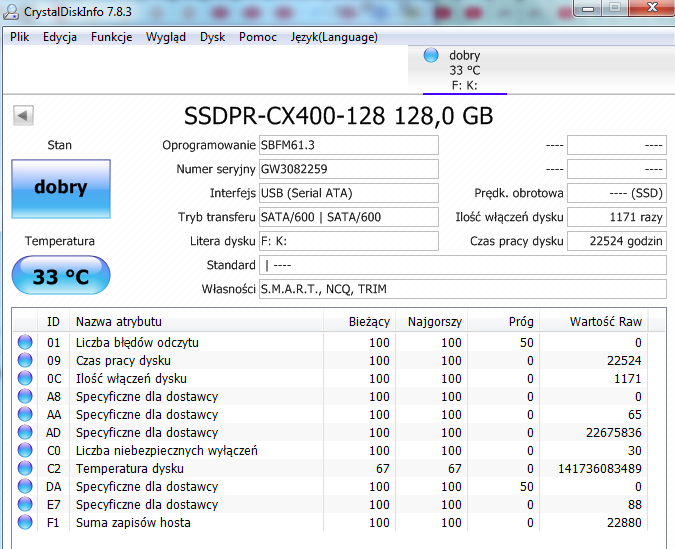The width and height of the screenshot is (675, 549).
Task: Click the ID column header
Action: click(x=53, y=322)
